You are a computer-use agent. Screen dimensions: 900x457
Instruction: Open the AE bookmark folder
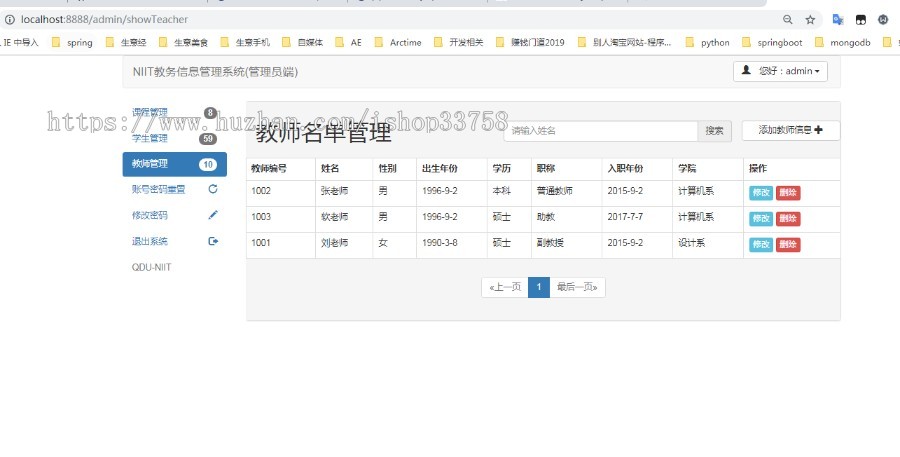coord(349,42)
